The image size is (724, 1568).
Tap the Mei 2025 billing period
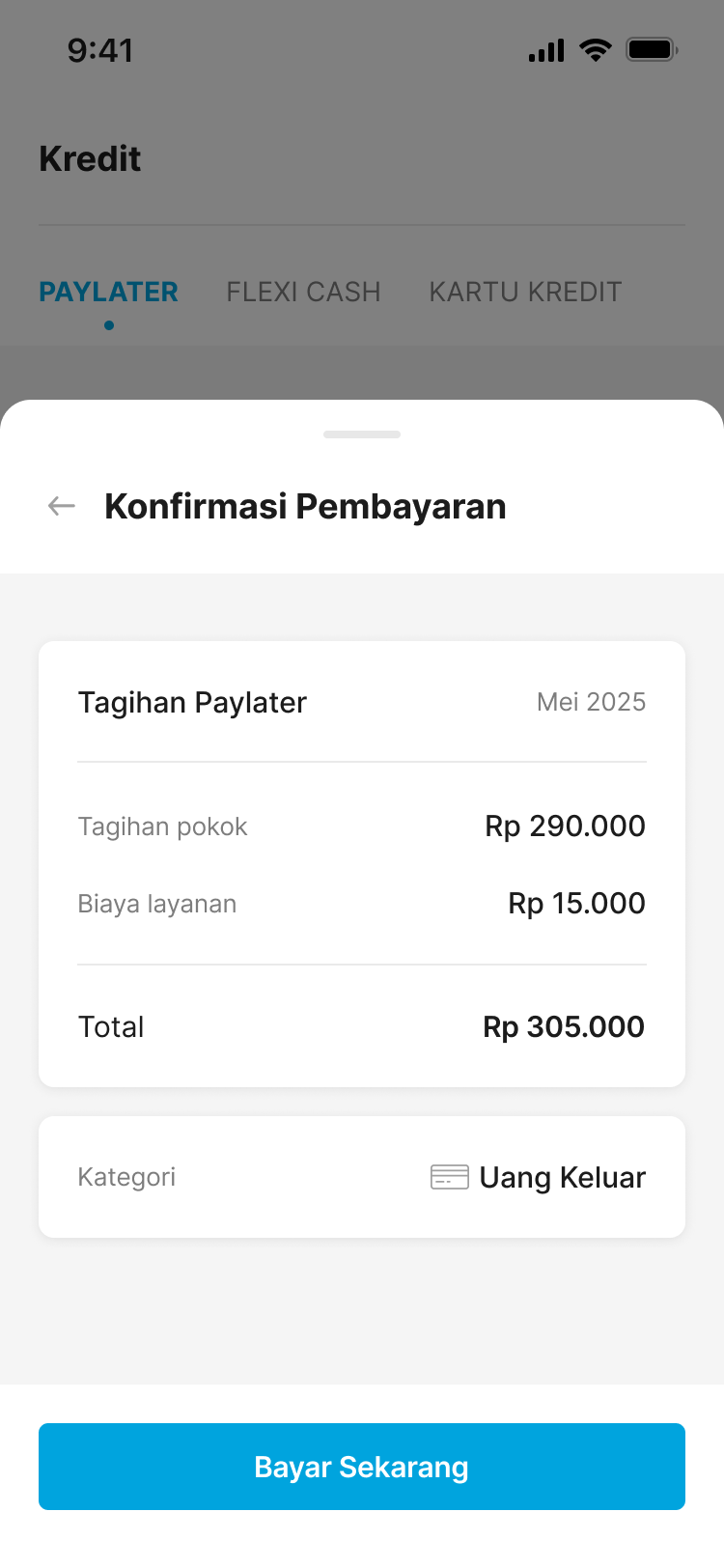(x=591, y=702)
